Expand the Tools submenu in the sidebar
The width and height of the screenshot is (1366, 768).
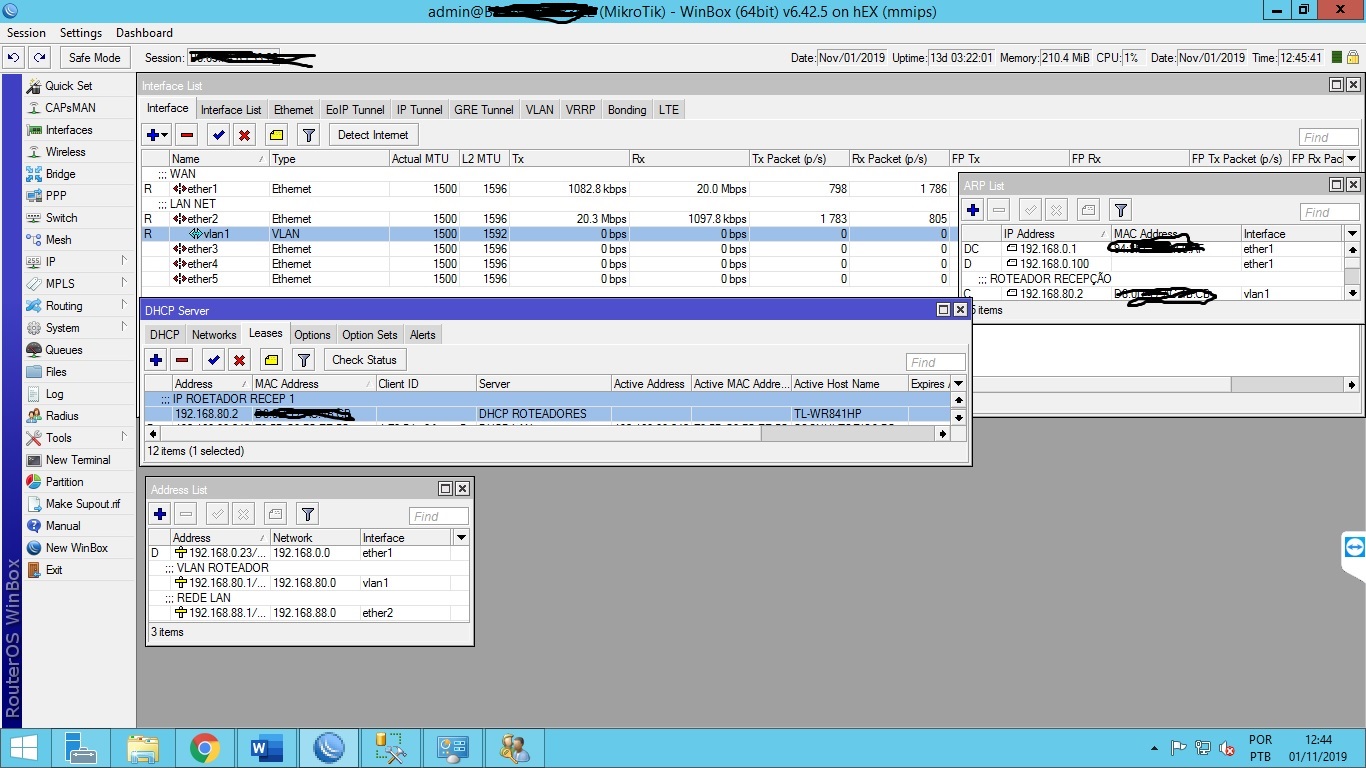[x=124, y=437]
